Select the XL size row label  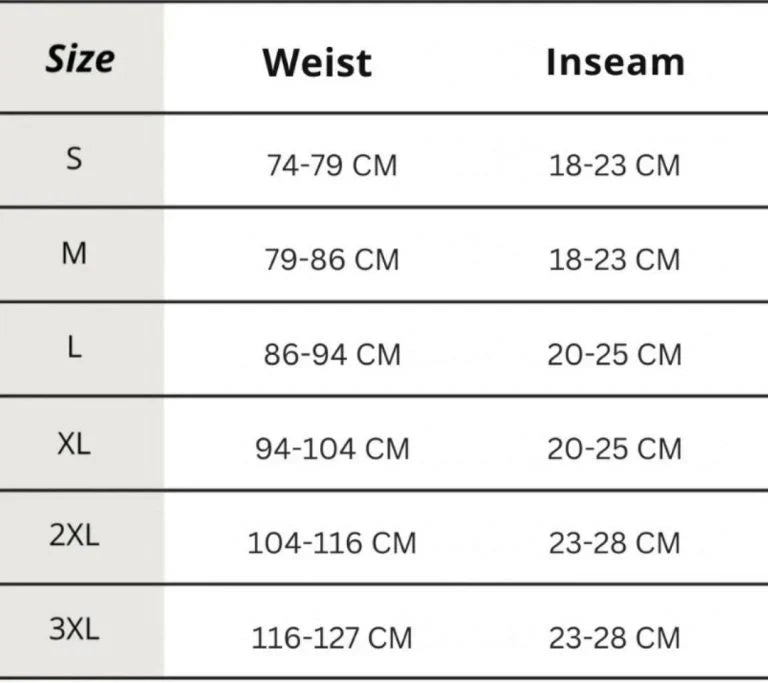(x=74, y=444)
